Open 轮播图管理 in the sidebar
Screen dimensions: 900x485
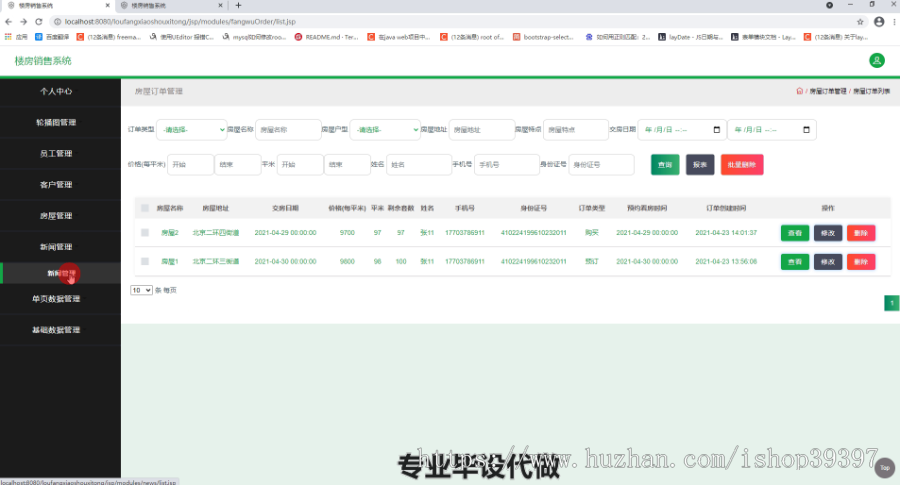point(56,122)
